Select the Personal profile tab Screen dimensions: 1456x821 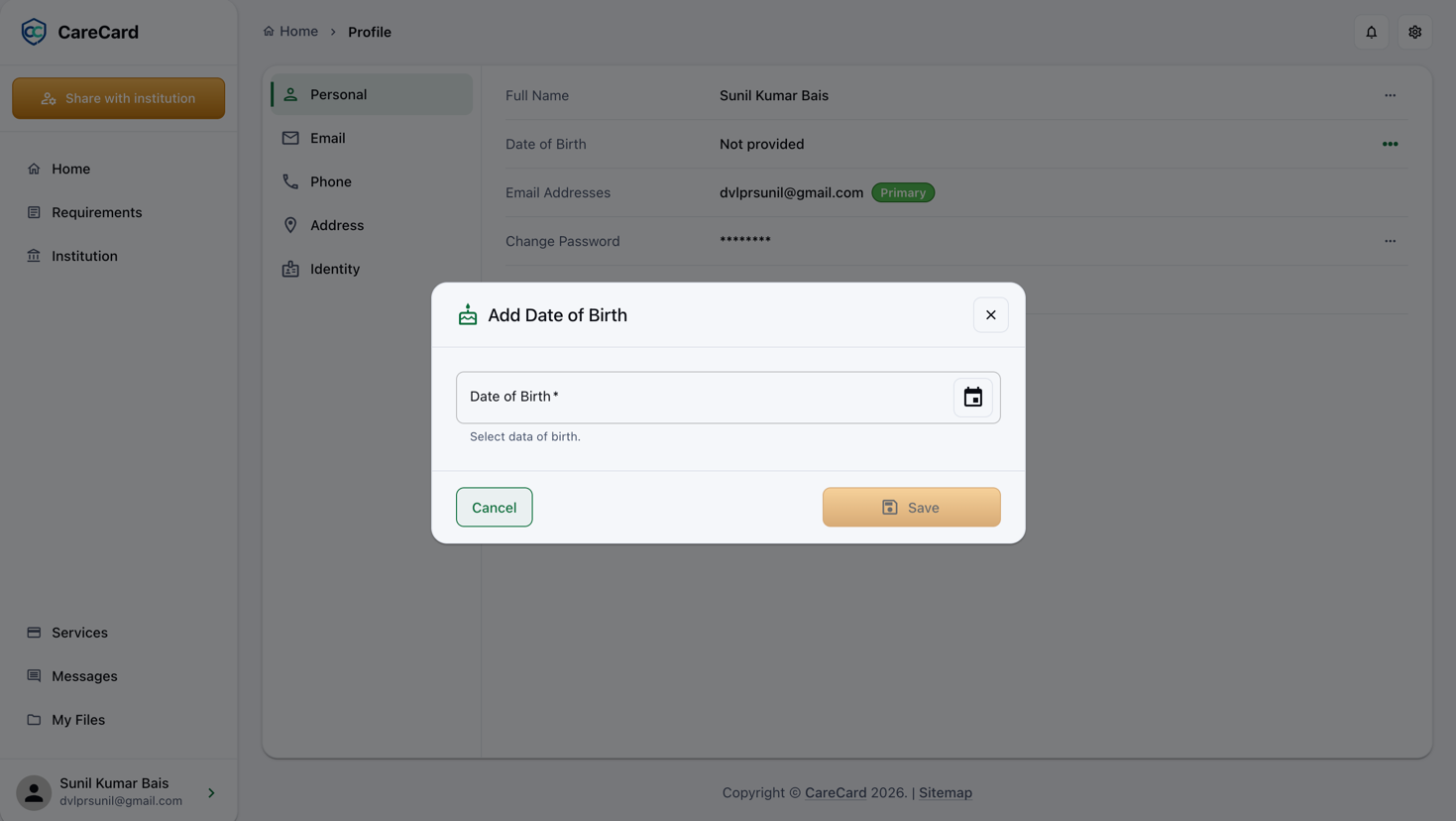[x=372, y=94]
